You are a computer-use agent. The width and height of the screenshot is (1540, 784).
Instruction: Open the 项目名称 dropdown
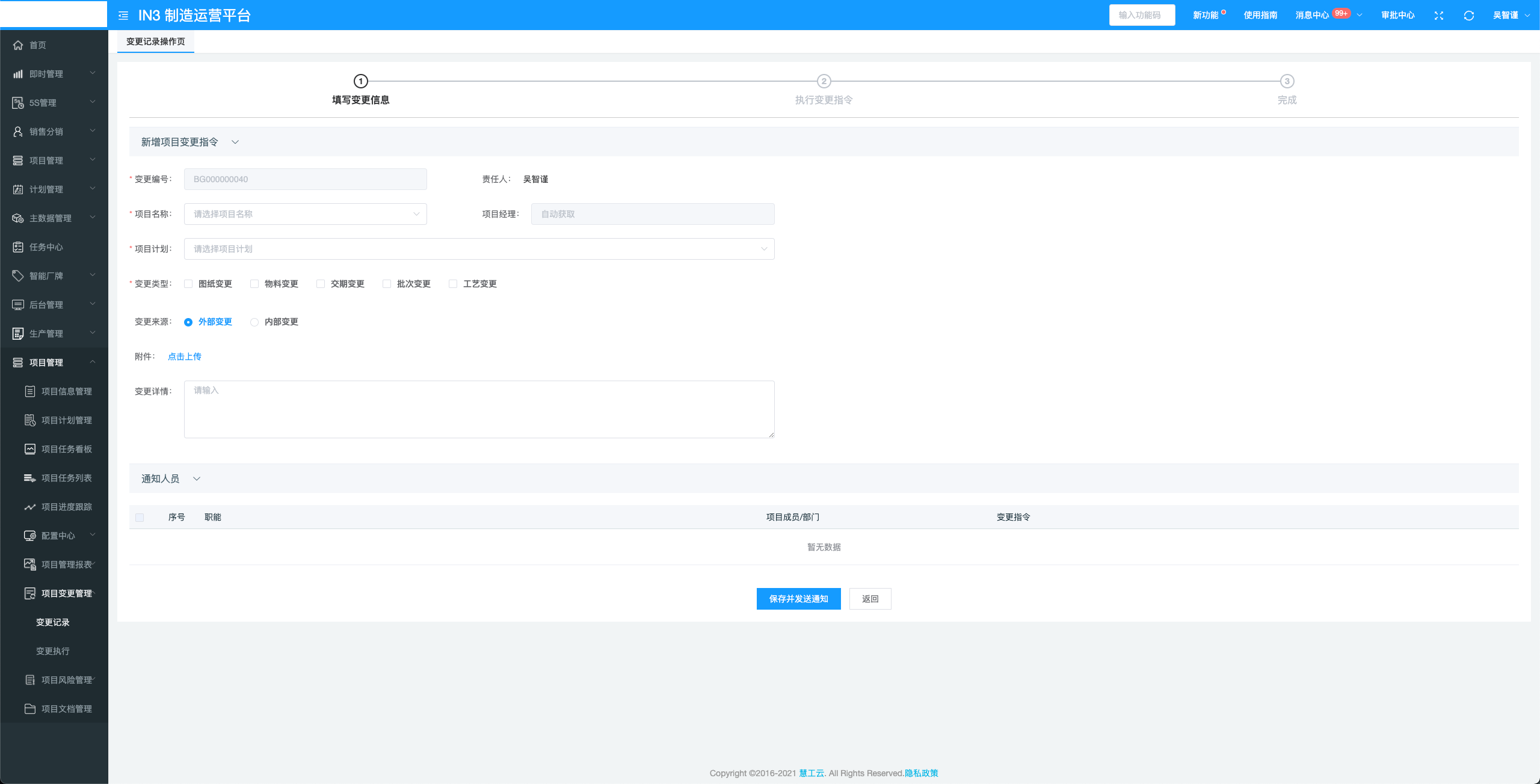tap(305, 214)
